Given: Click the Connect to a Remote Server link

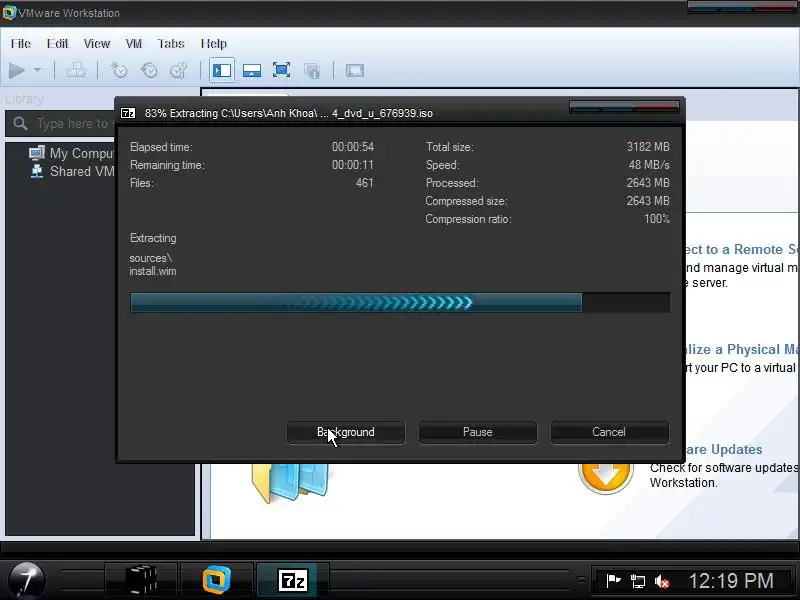Looking at the screenshot, I should click(x=742, y=249).
